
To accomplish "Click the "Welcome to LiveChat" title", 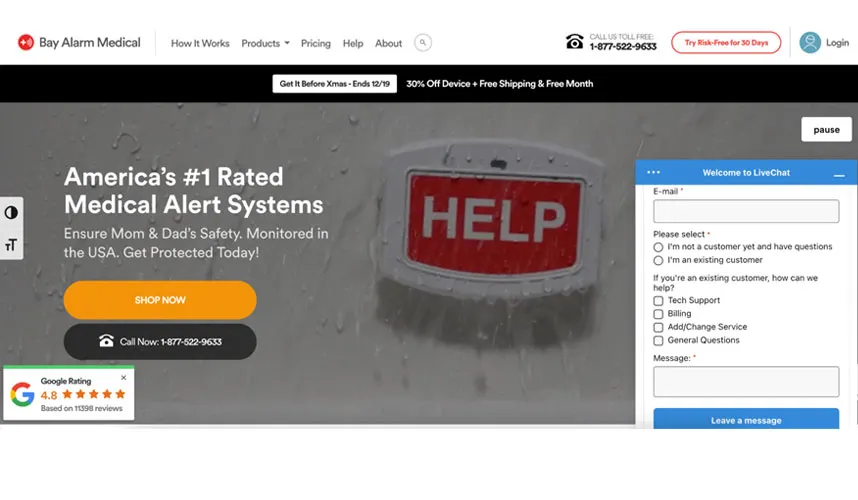I will 746,172.
